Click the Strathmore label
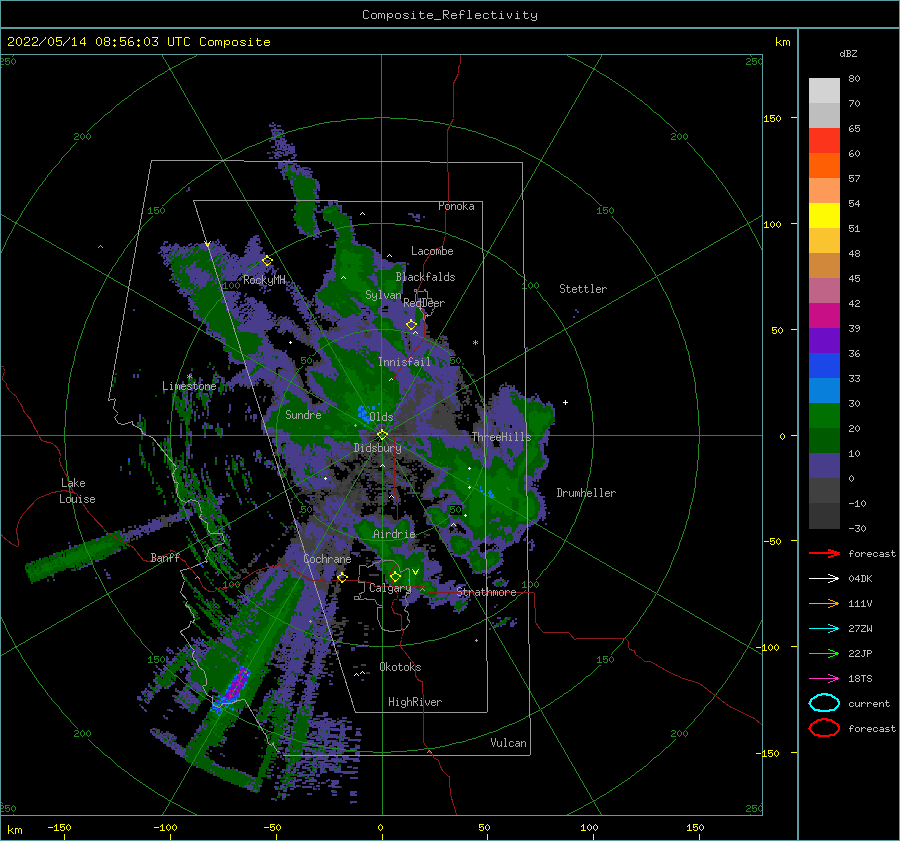The image size is (900, 841). tap(487, 592)
